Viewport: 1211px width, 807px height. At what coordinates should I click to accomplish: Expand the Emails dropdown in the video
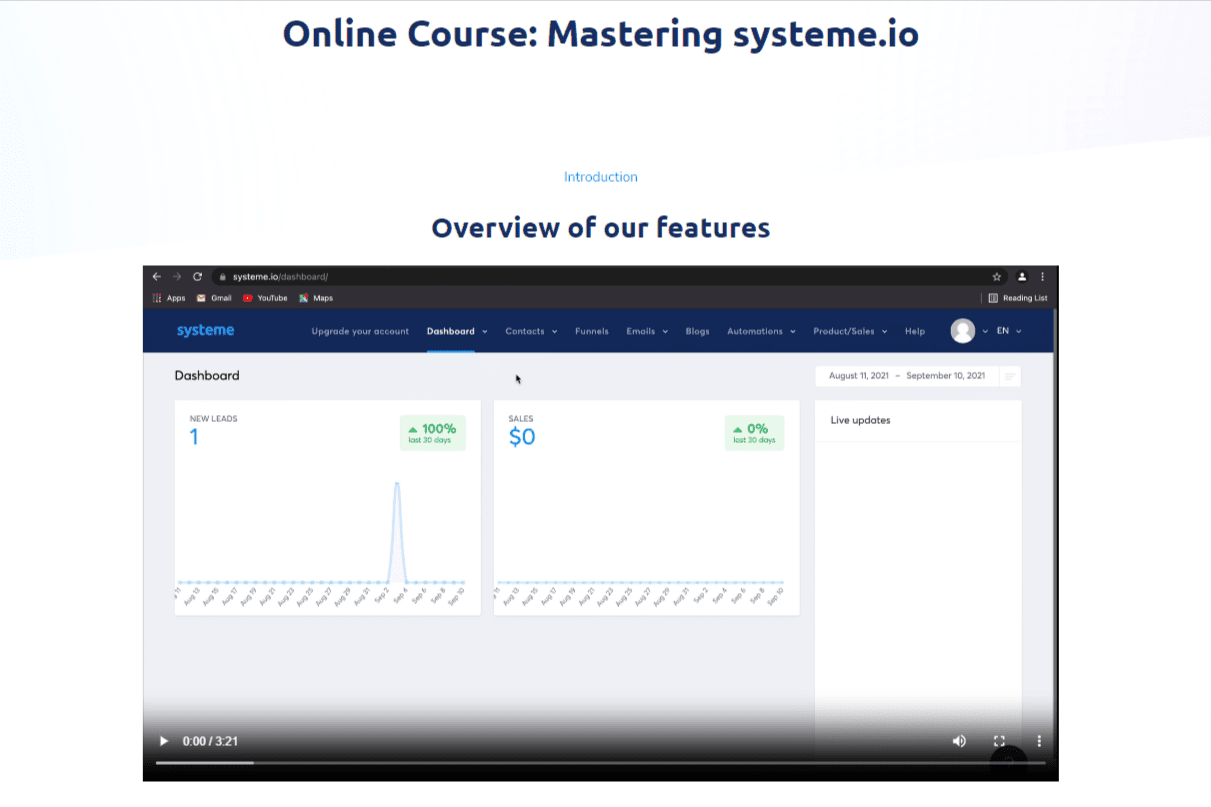click(647, 331)
